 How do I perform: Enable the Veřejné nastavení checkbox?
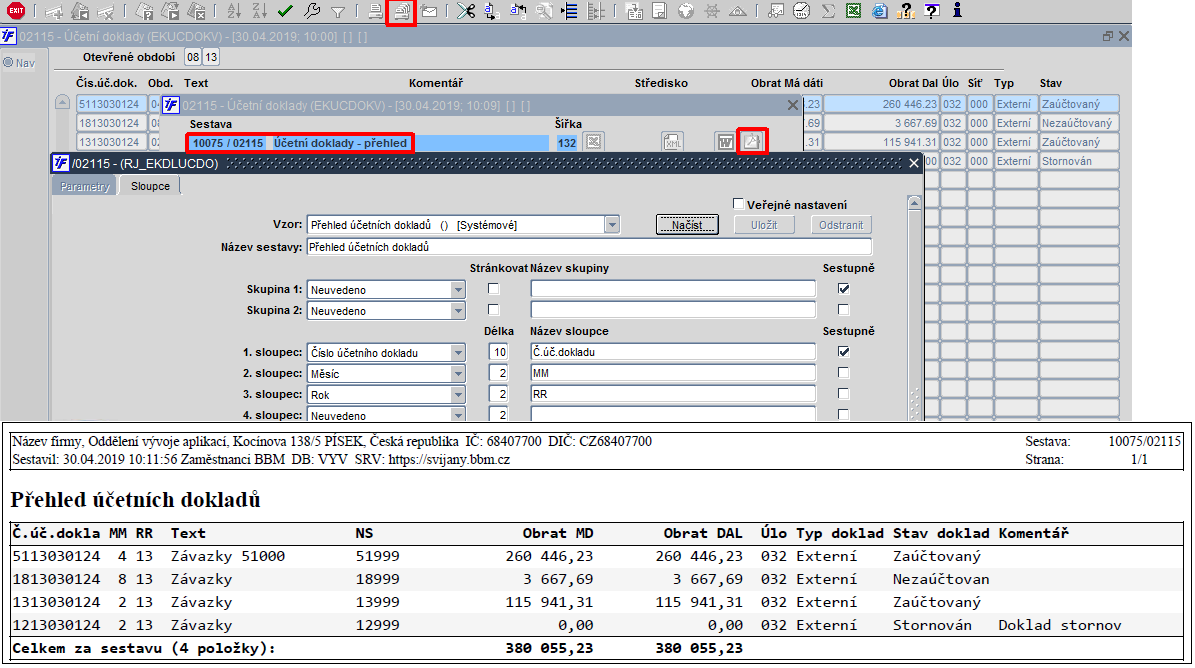coord(738,203)
